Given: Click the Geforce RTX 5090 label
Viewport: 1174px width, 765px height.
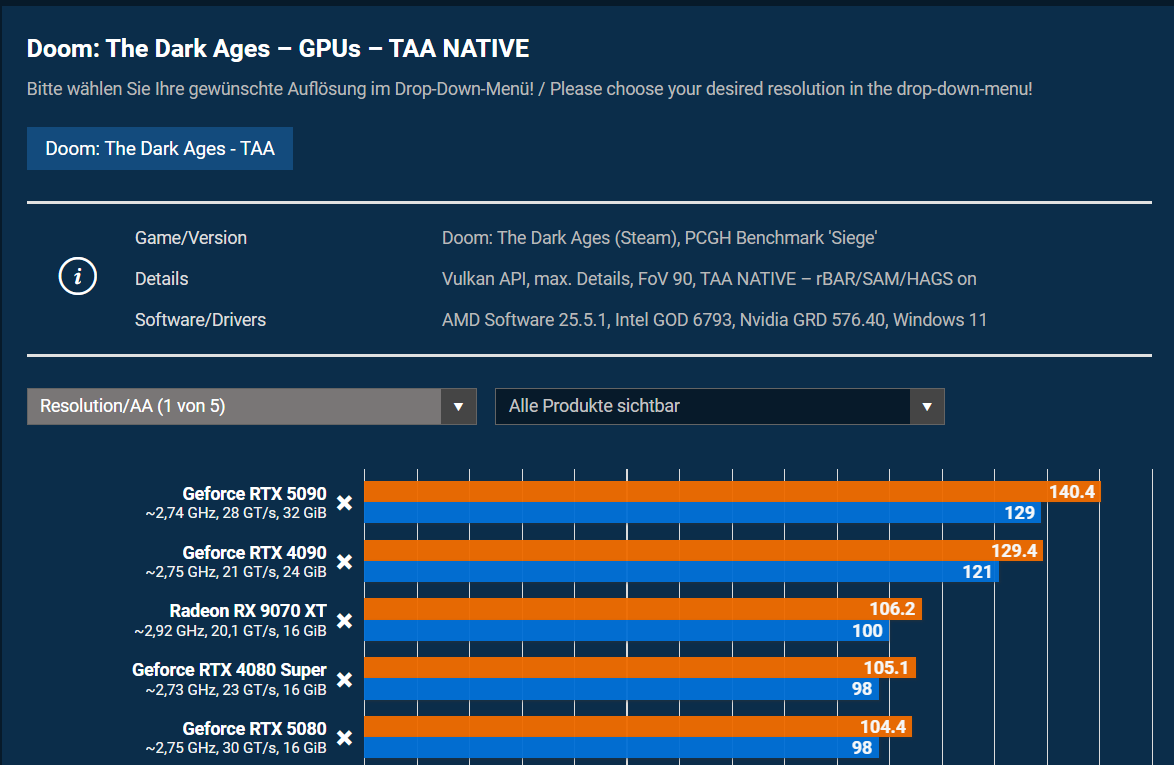Looking at the screenshot, I should tap(255, 493).
